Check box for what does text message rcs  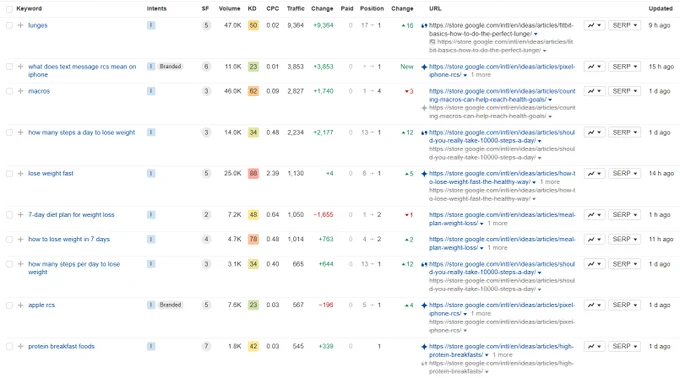click(9, 66)
